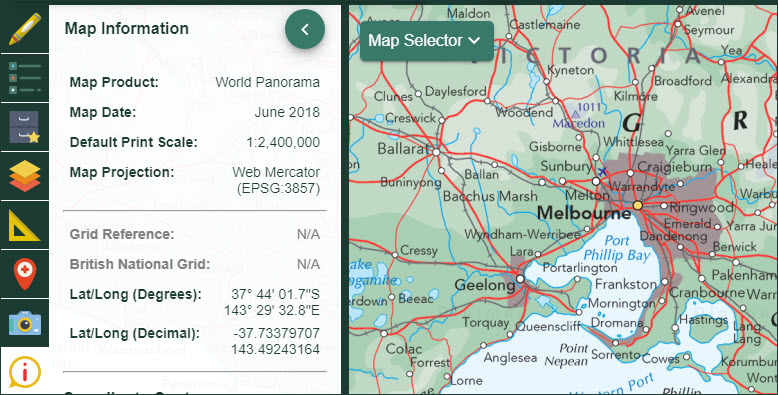Click the Ringwood town marker on the map

coord(664,205)
